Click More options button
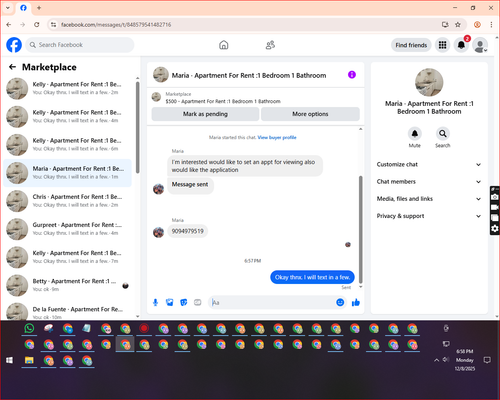 pos(310,114)
